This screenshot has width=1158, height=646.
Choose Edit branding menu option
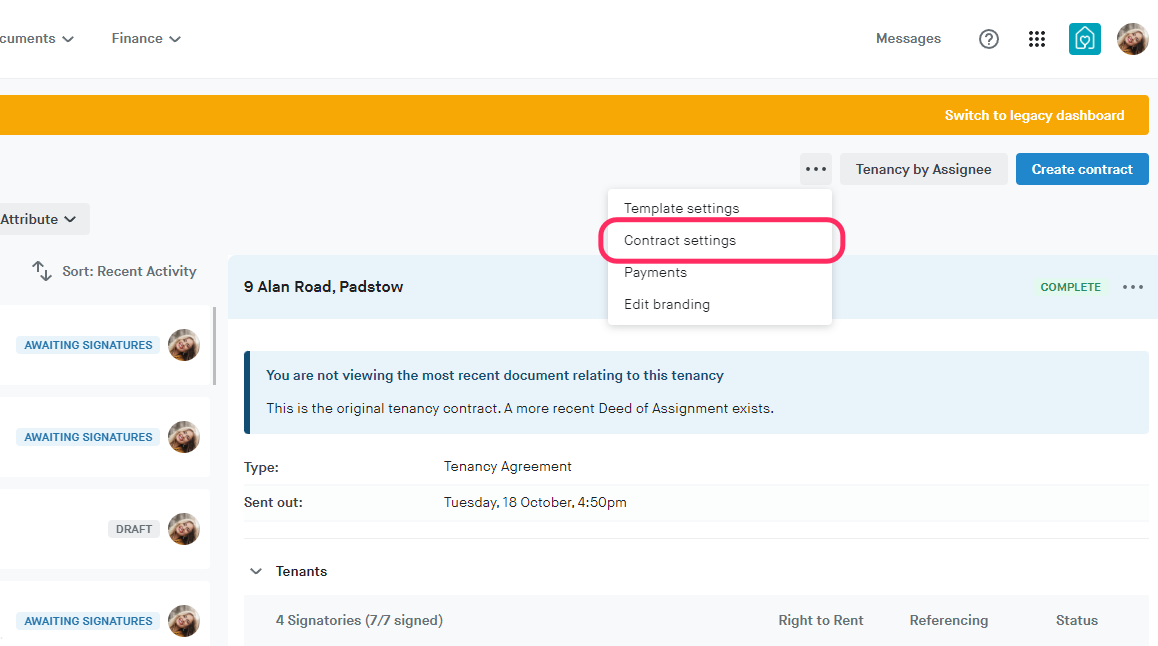667,304
